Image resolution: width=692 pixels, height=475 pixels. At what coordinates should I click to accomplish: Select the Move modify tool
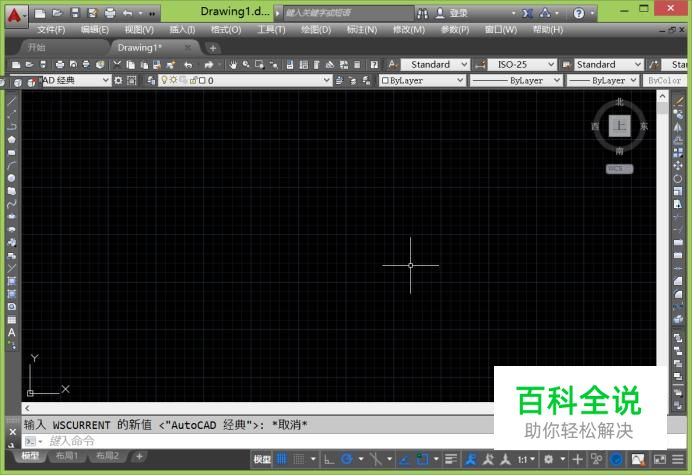coord(678,166)
